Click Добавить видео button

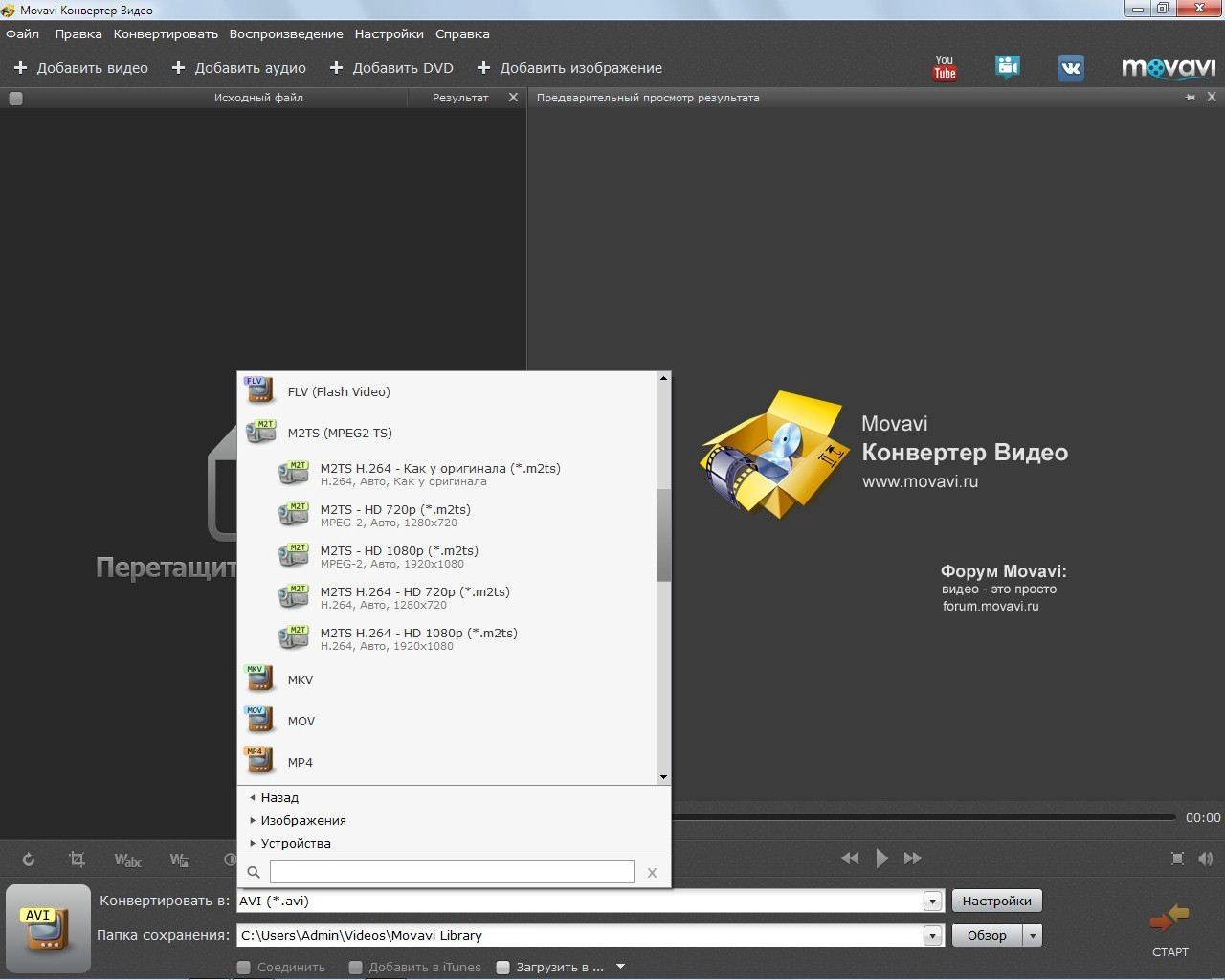pos(81,68)
